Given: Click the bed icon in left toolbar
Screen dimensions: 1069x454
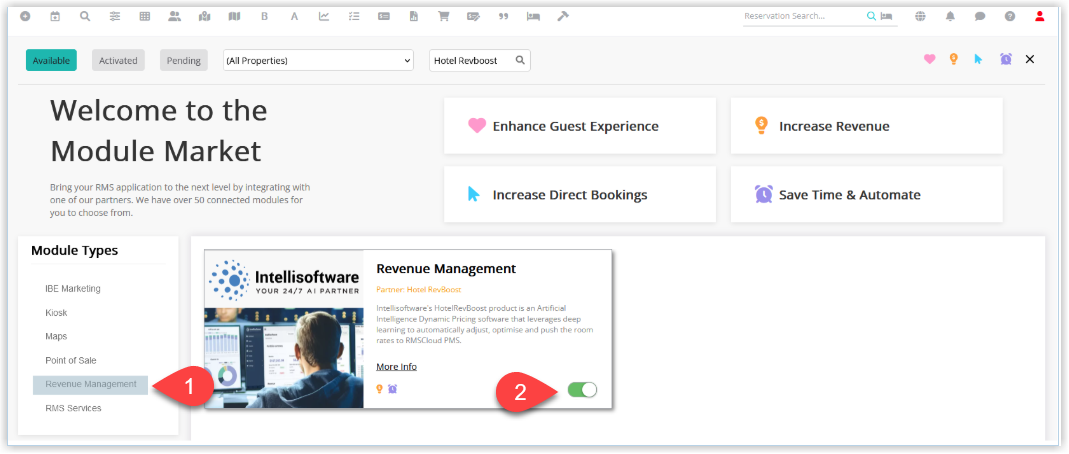Looking at the screenshot, I should (533, 16).
